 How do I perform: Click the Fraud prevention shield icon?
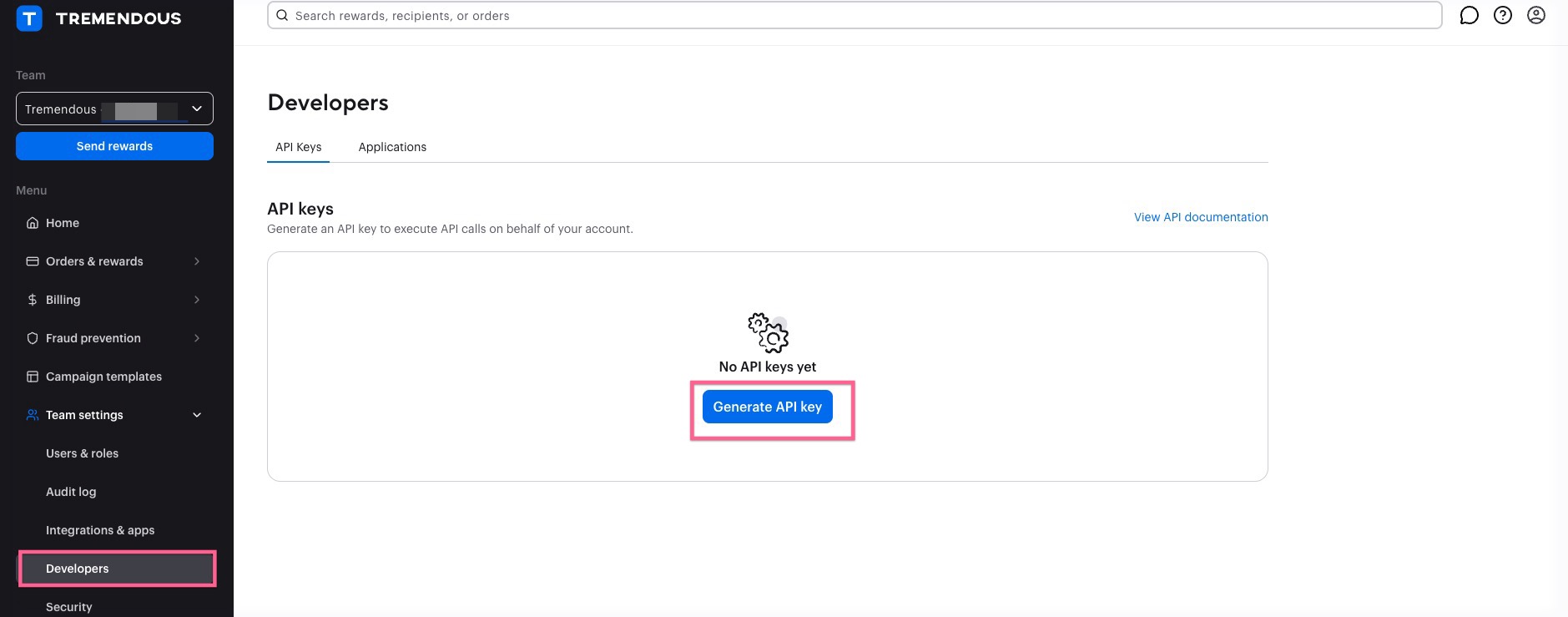tap(32, 338)
